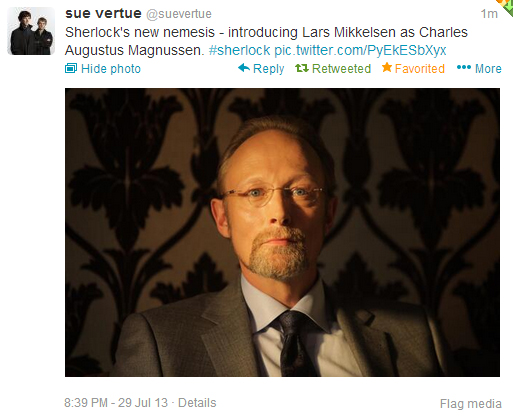Open the #sherlock hashtag

239,50
